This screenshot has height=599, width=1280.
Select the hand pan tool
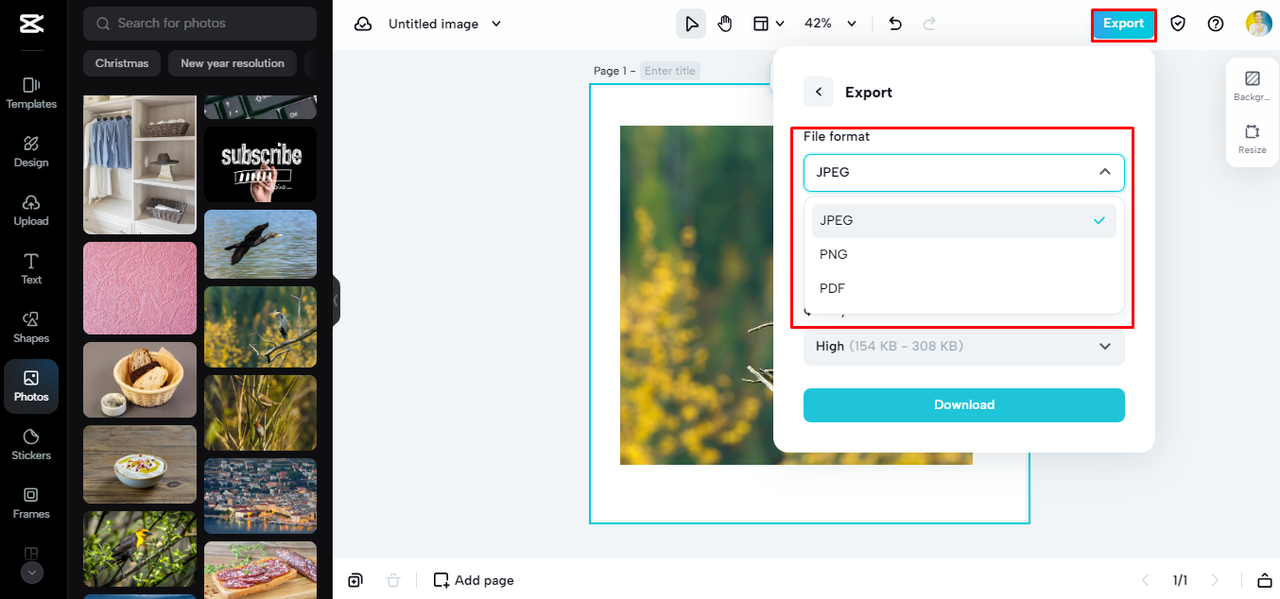pyautogui.click(x=725, y=24)
